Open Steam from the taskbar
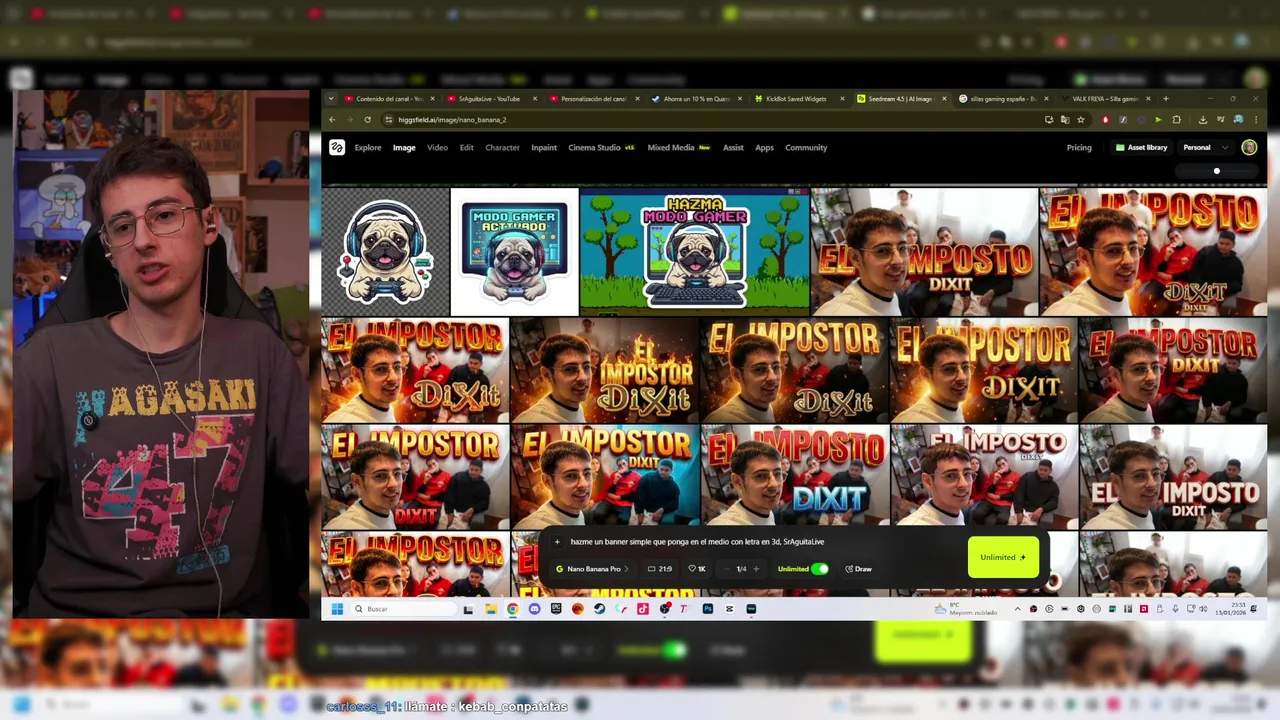Screen dimensions: 1280x720 pyautogui.click(x=599, y=609)
